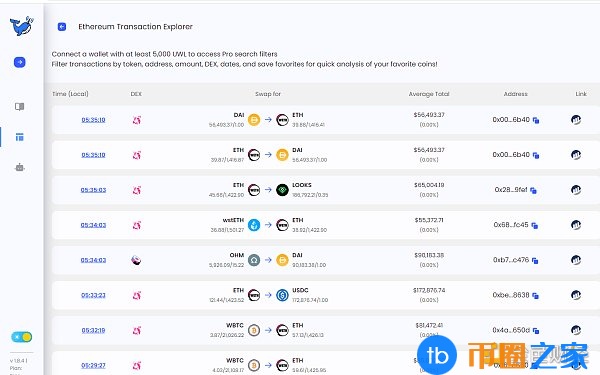This screenshot has width=600, height=375.
Task: Copy address 0x28..9fef
Action: tap(533, 190)
